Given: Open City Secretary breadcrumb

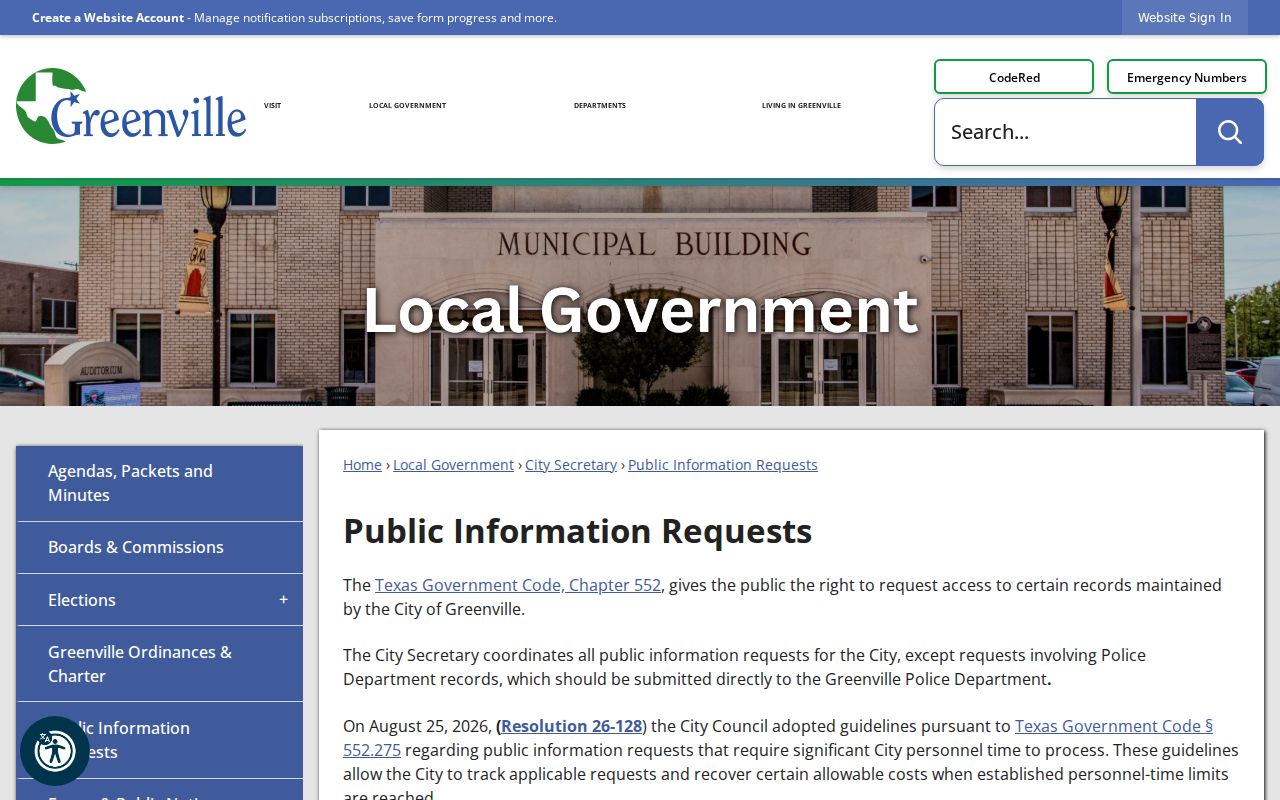Looking at the screenshot, I should point(571,465).
